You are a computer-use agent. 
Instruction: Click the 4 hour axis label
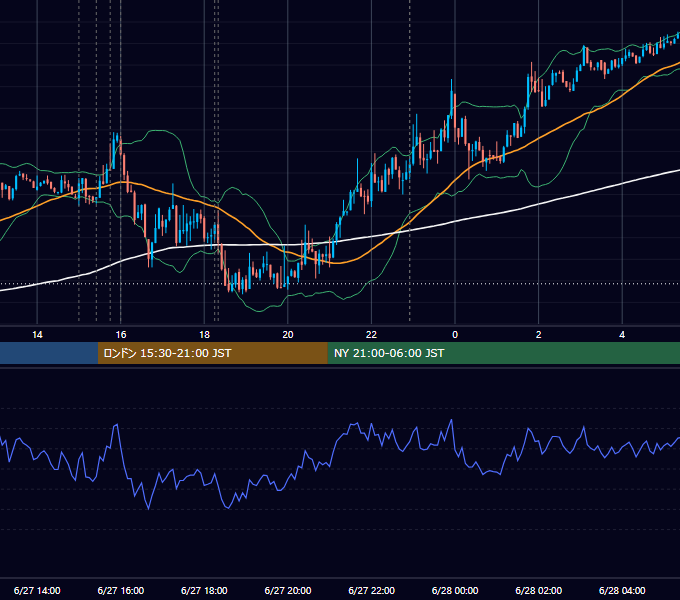[x=622, y=335]
